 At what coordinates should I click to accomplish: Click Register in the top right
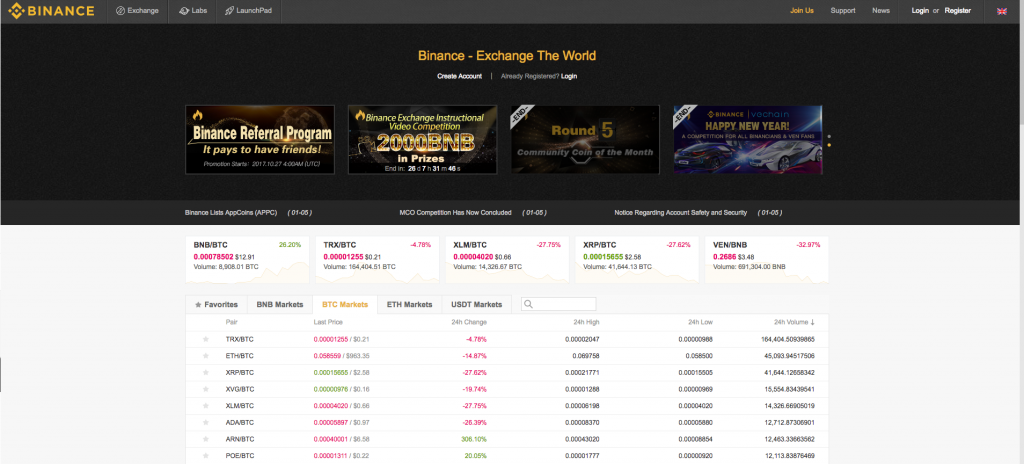(957, 11)
